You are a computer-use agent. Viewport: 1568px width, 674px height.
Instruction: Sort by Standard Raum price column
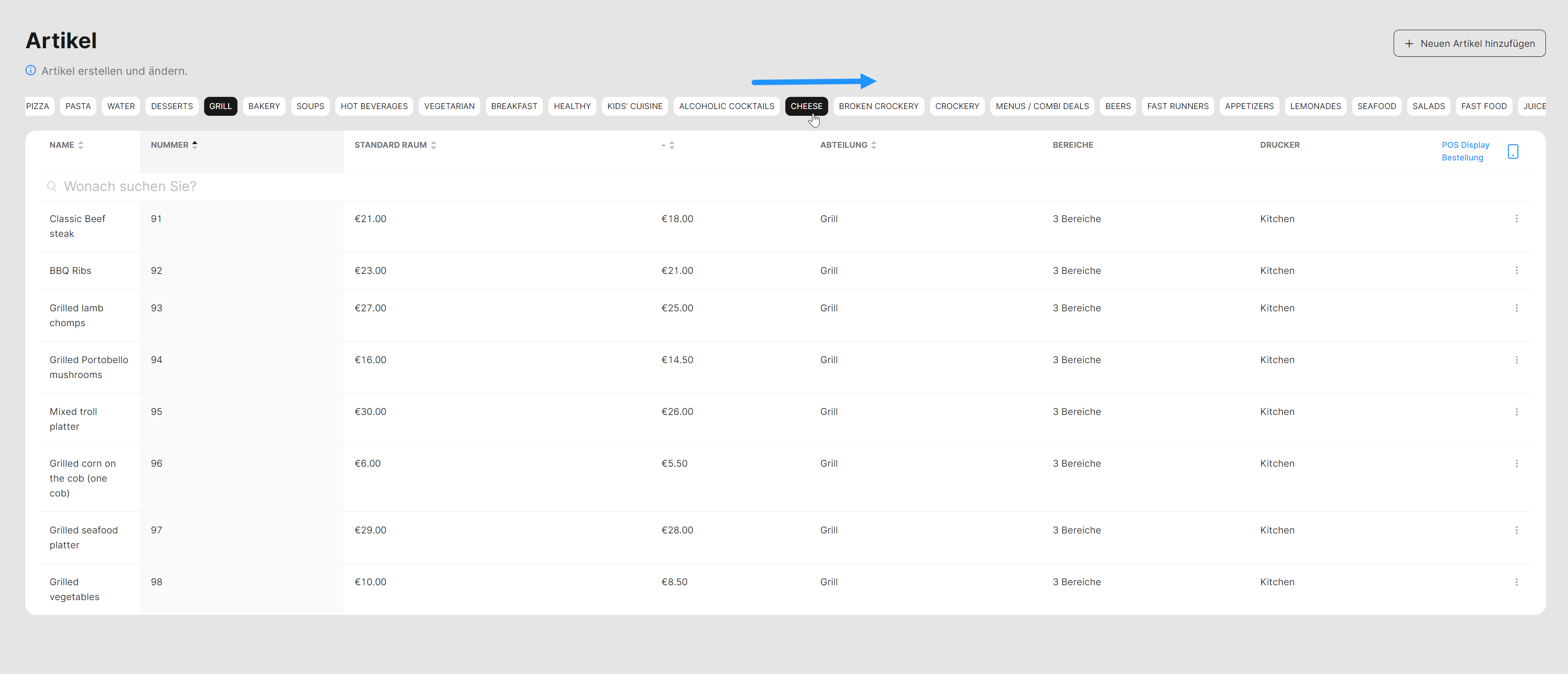395,145
